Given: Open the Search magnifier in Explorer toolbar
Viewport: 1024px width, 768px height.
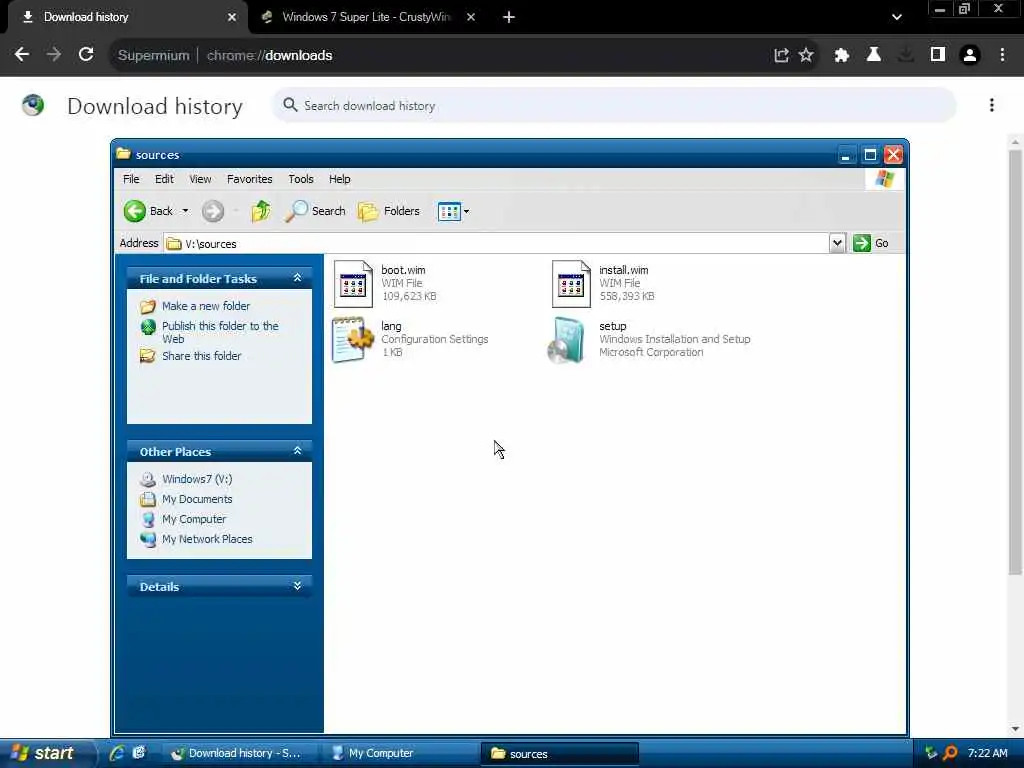Looking at the screenshot, I should [296, 211].
